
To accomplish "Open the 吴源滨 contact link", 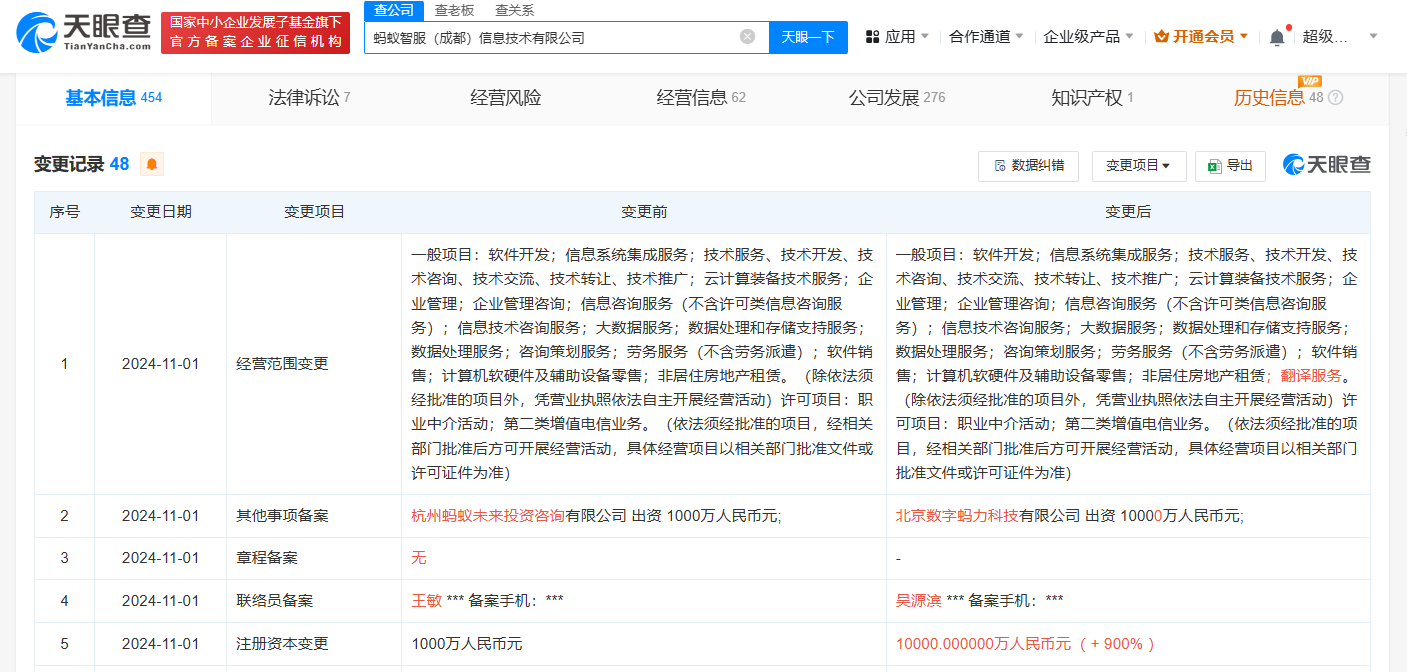I will pos(918,601).
